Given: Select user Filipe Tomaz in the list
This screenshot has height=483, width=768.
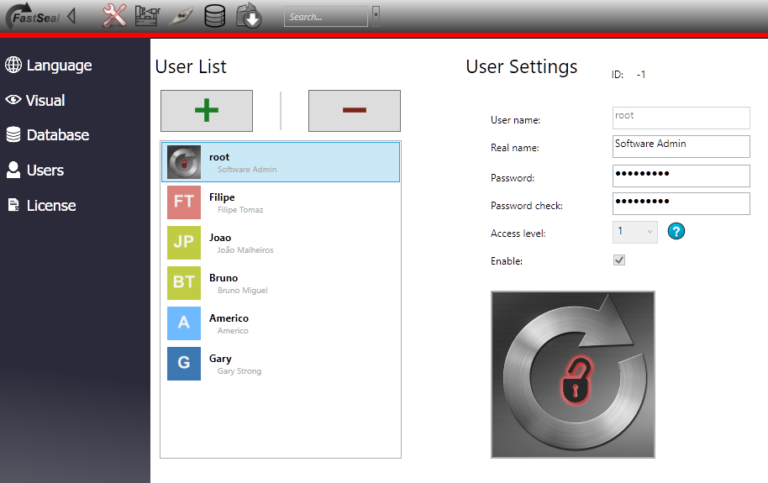Looking at the screenshot, I should point(281,202).
